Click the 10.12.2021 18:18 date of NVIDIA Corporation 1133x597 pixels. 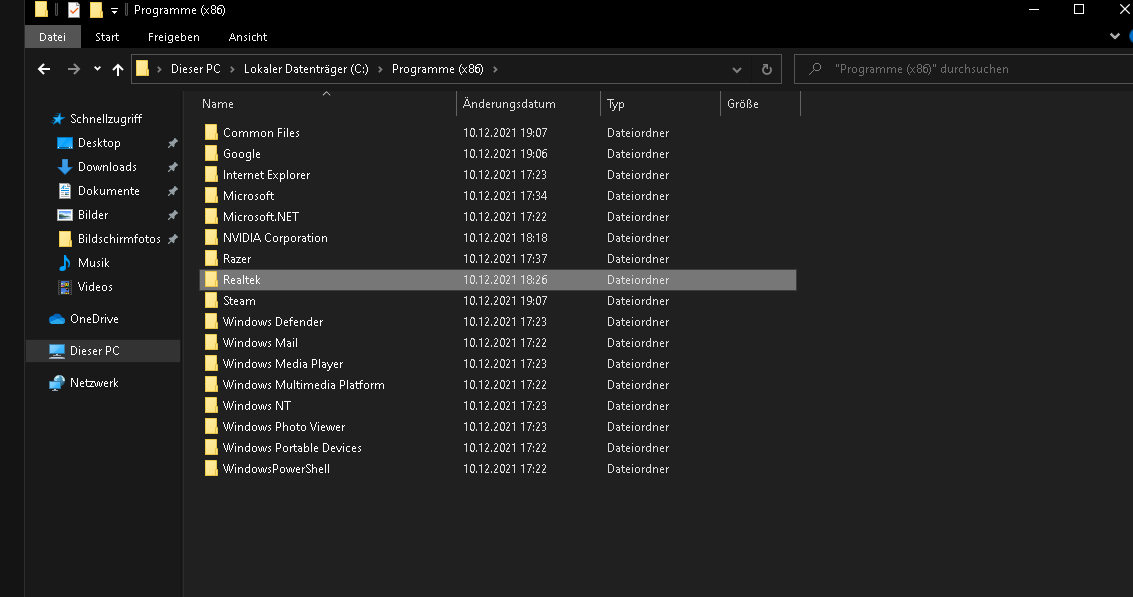tap(505, 238)
